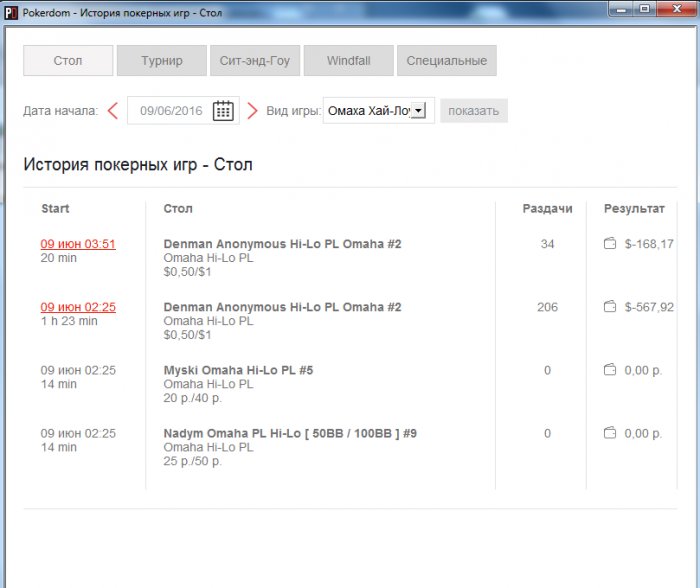The width and height of the screenshot is (700, 588).
Task: Focus the 09/06/2016 date field
Action: [x=171, y=111]
